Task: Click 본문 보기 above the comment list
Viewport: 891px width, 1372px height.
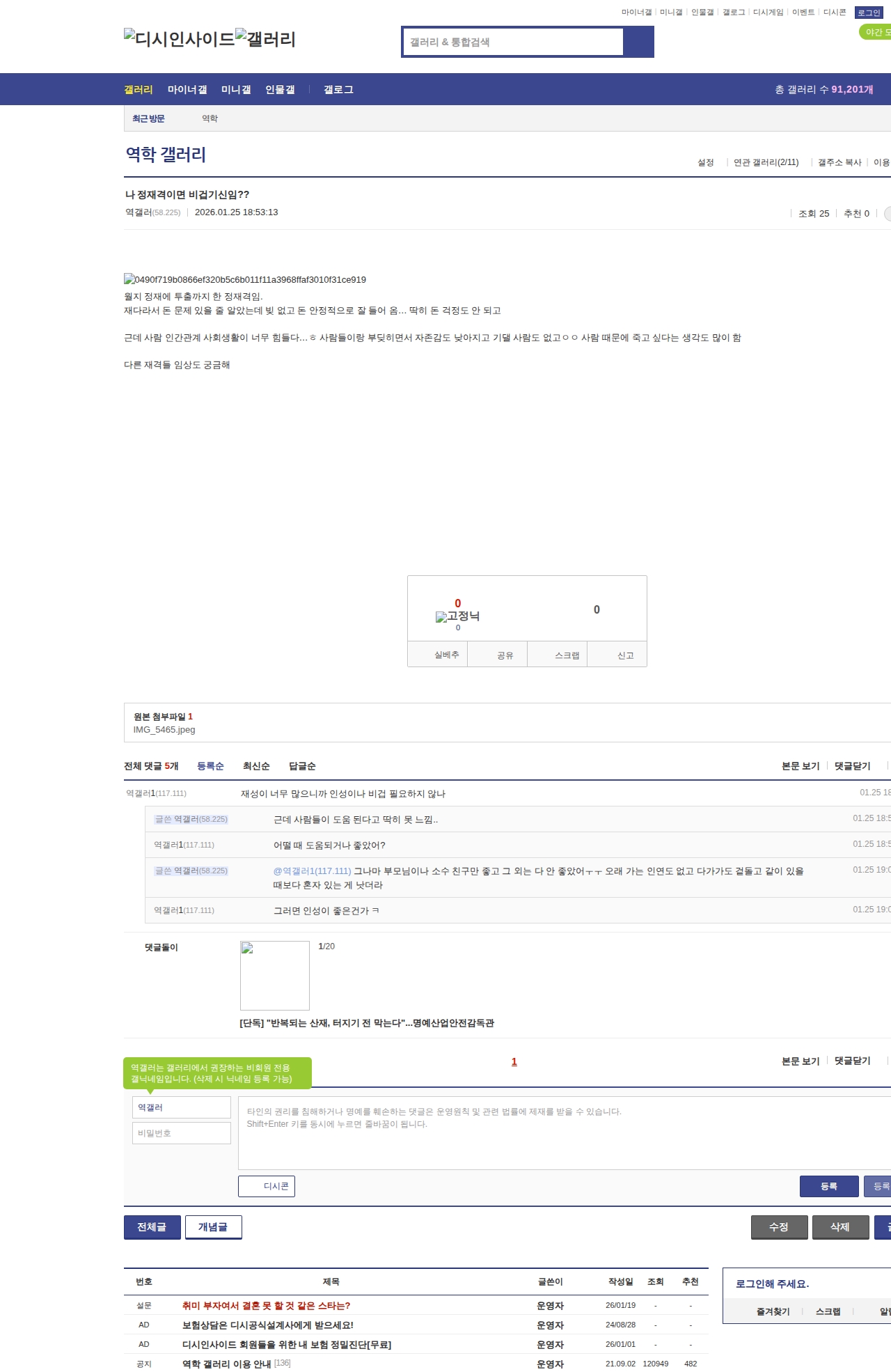Action: pyautogui.click(x=801, y=766)
